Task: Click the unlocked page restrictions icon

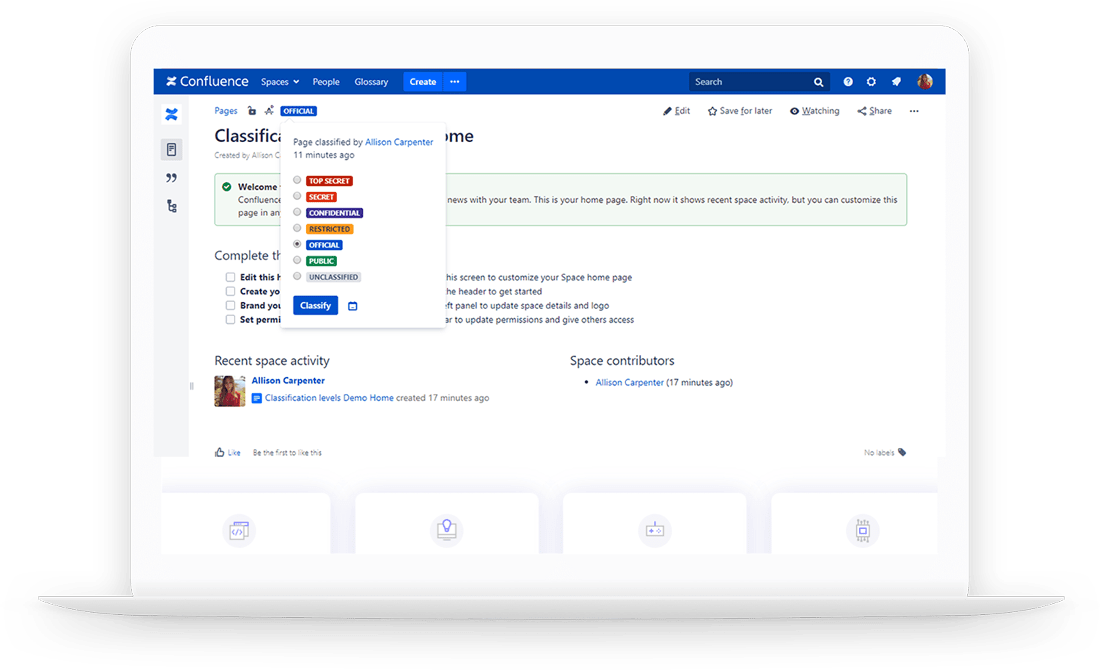Action: pos(252,111)
